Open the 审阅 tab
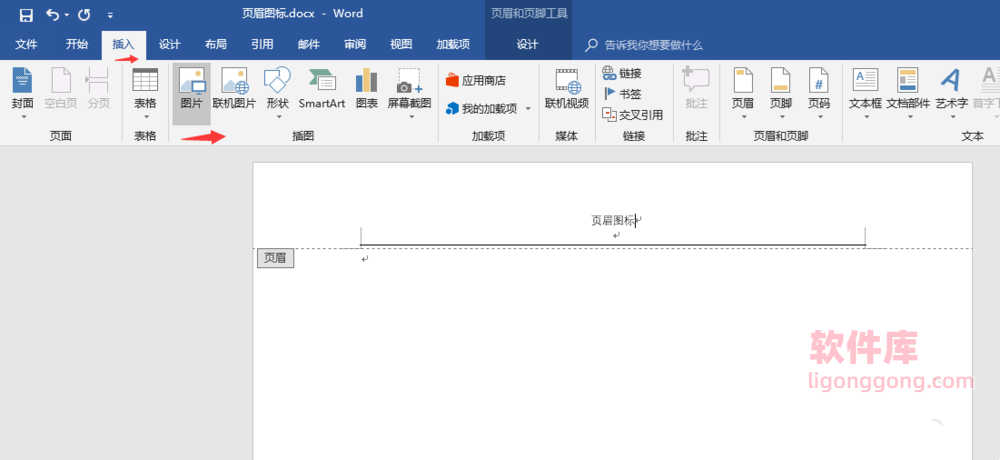1000x460 pixels. (355, 45)
